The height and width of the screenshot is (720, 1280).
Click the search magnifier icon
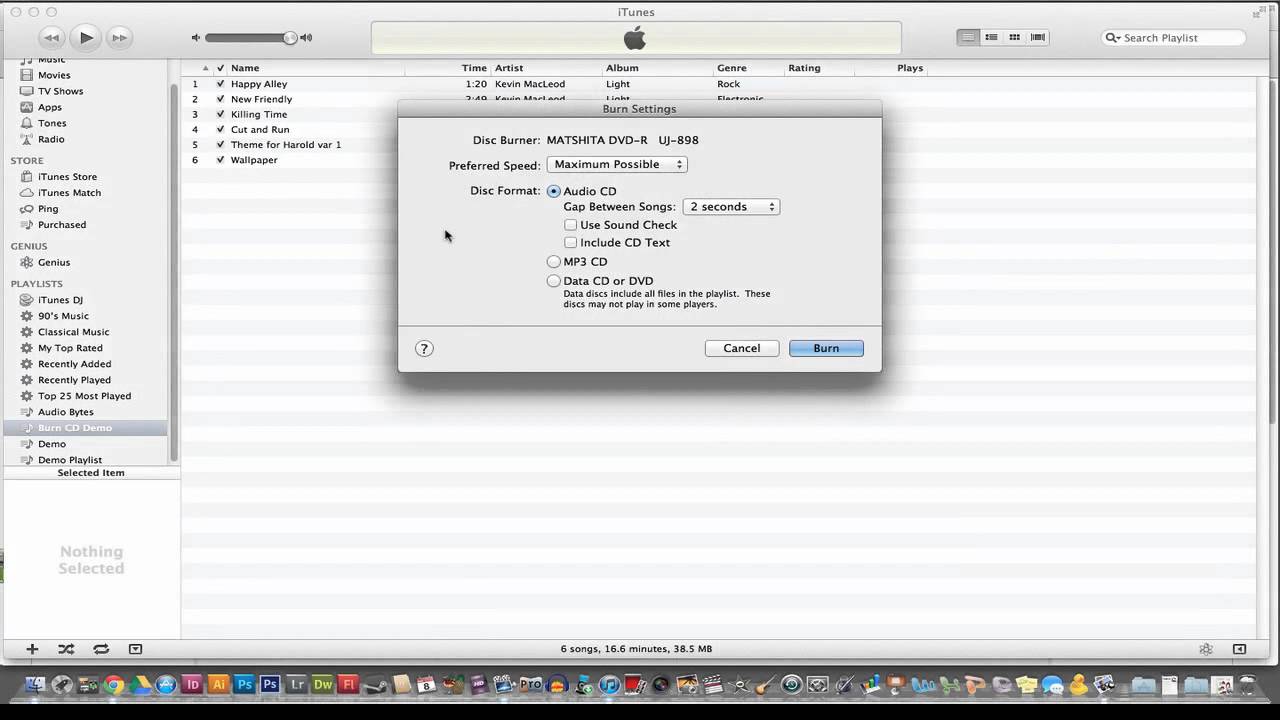coord(1113,38)
